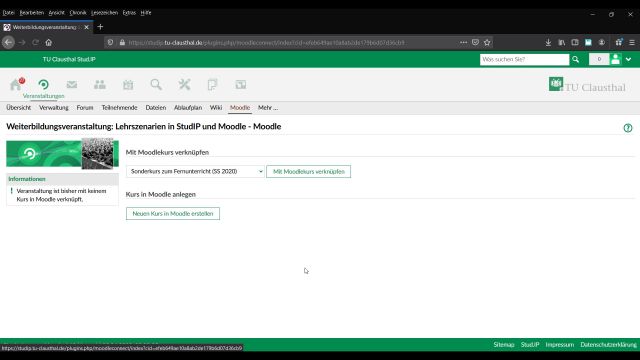Open the calendar planner icon
Screen dimensions: 640x360
click(x=128, y=84)
